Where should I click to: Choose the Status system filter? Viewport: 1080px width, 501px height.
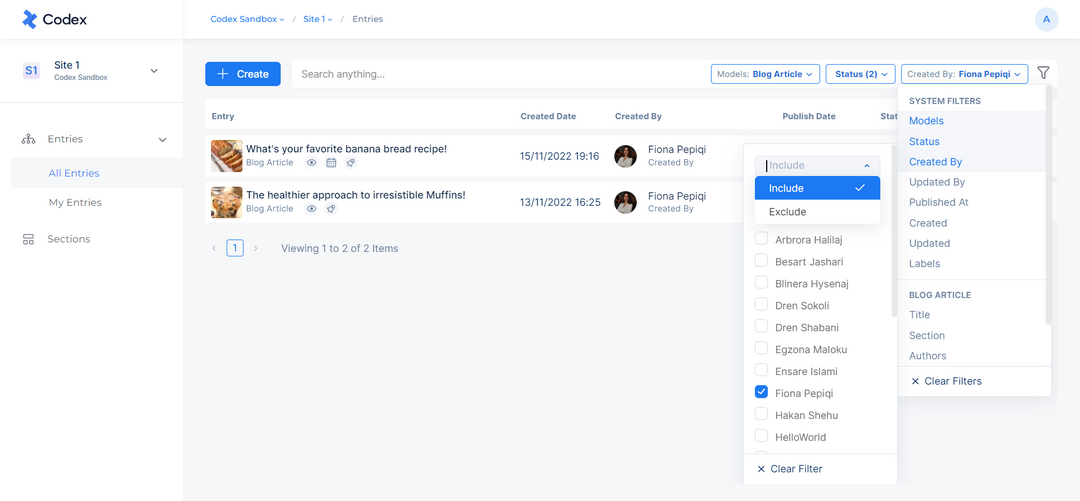(x=924, y=141)
